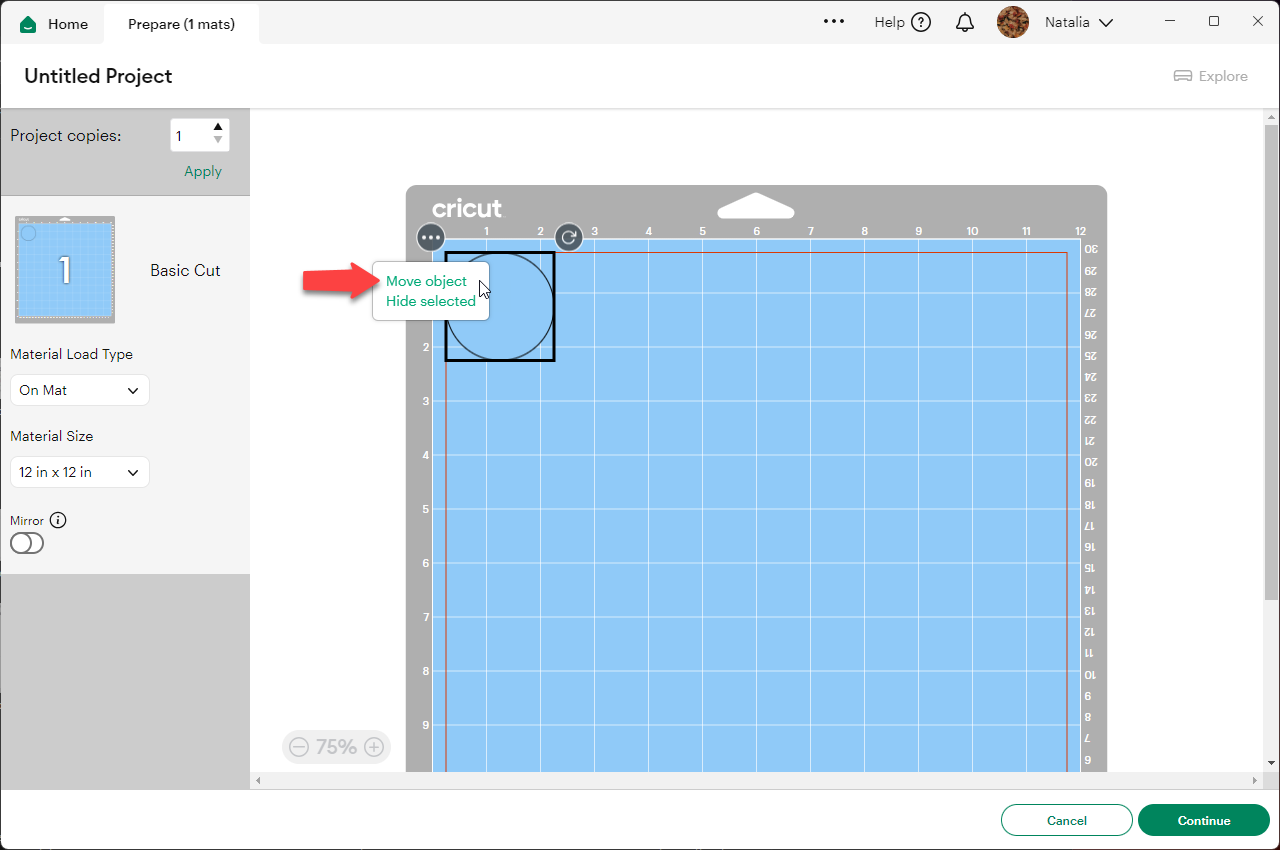Viewport: 1280px width, 850px height.
Task: Click the Mirror info icon
Action: pos(58,520)
